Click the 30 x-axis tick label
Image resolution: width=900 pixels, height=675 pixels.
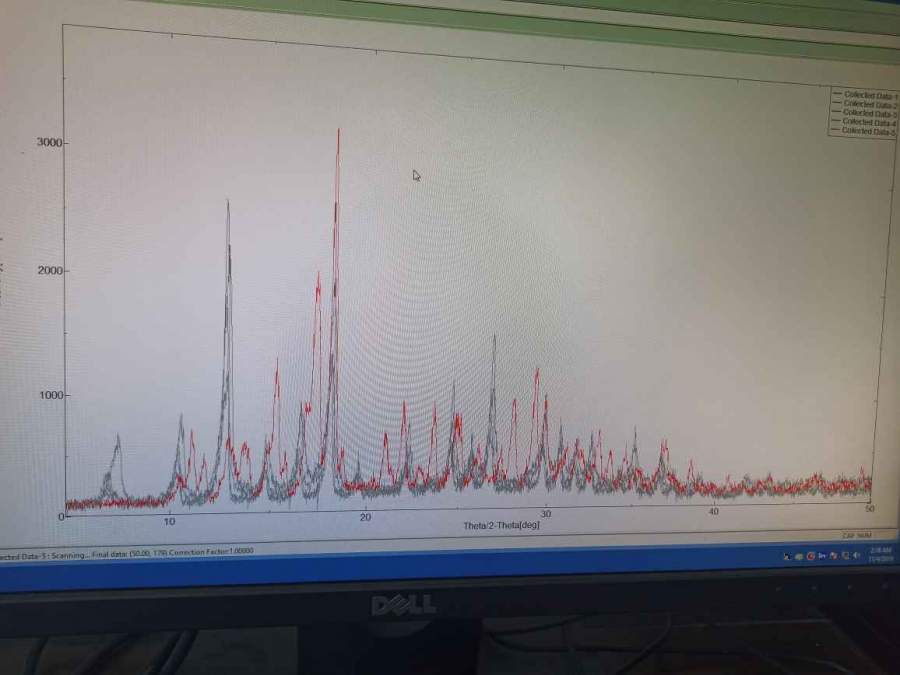pyautogui.click(x=546, y=514)
